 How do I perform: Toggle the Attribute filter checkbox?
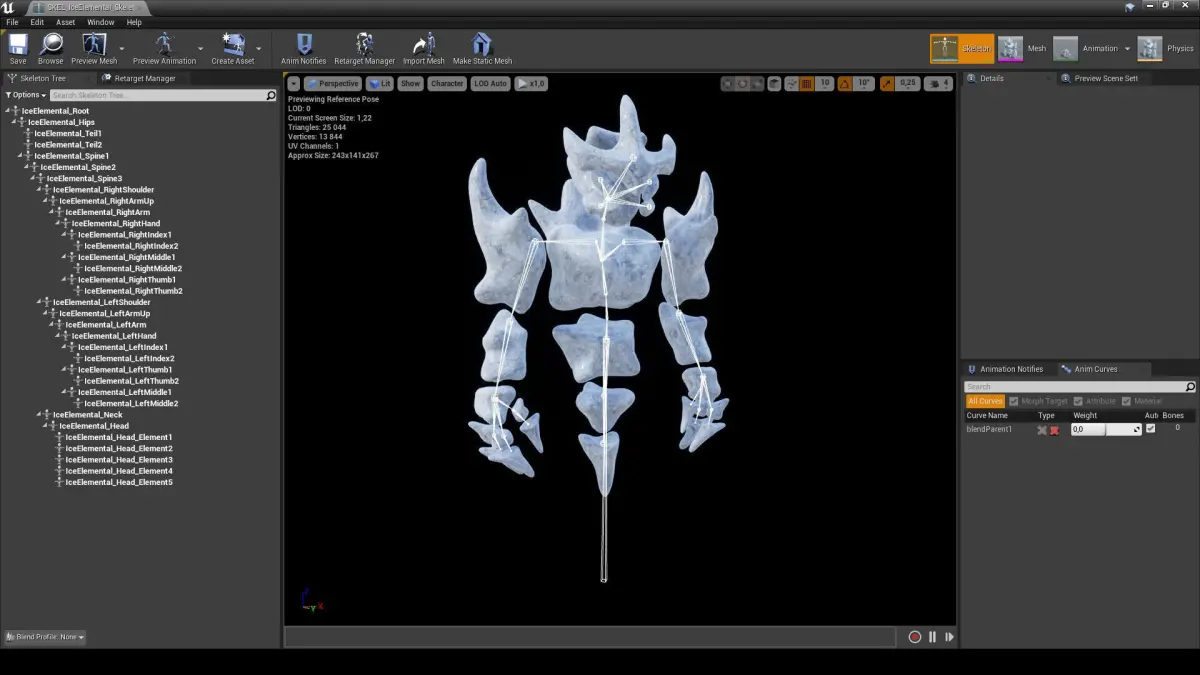point(1077,401)
